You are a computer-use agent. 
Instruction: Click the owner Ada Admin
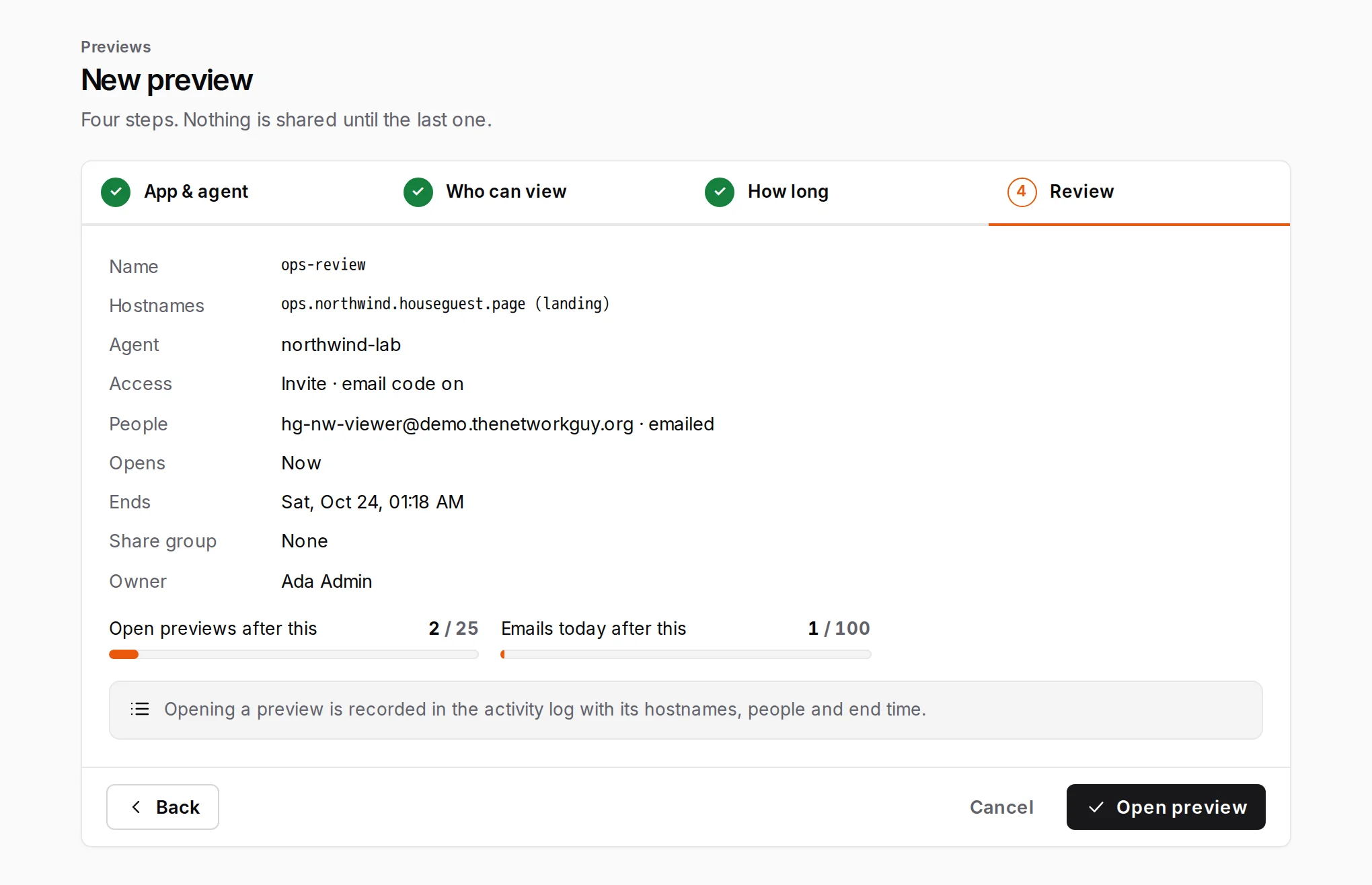(327, 582)
